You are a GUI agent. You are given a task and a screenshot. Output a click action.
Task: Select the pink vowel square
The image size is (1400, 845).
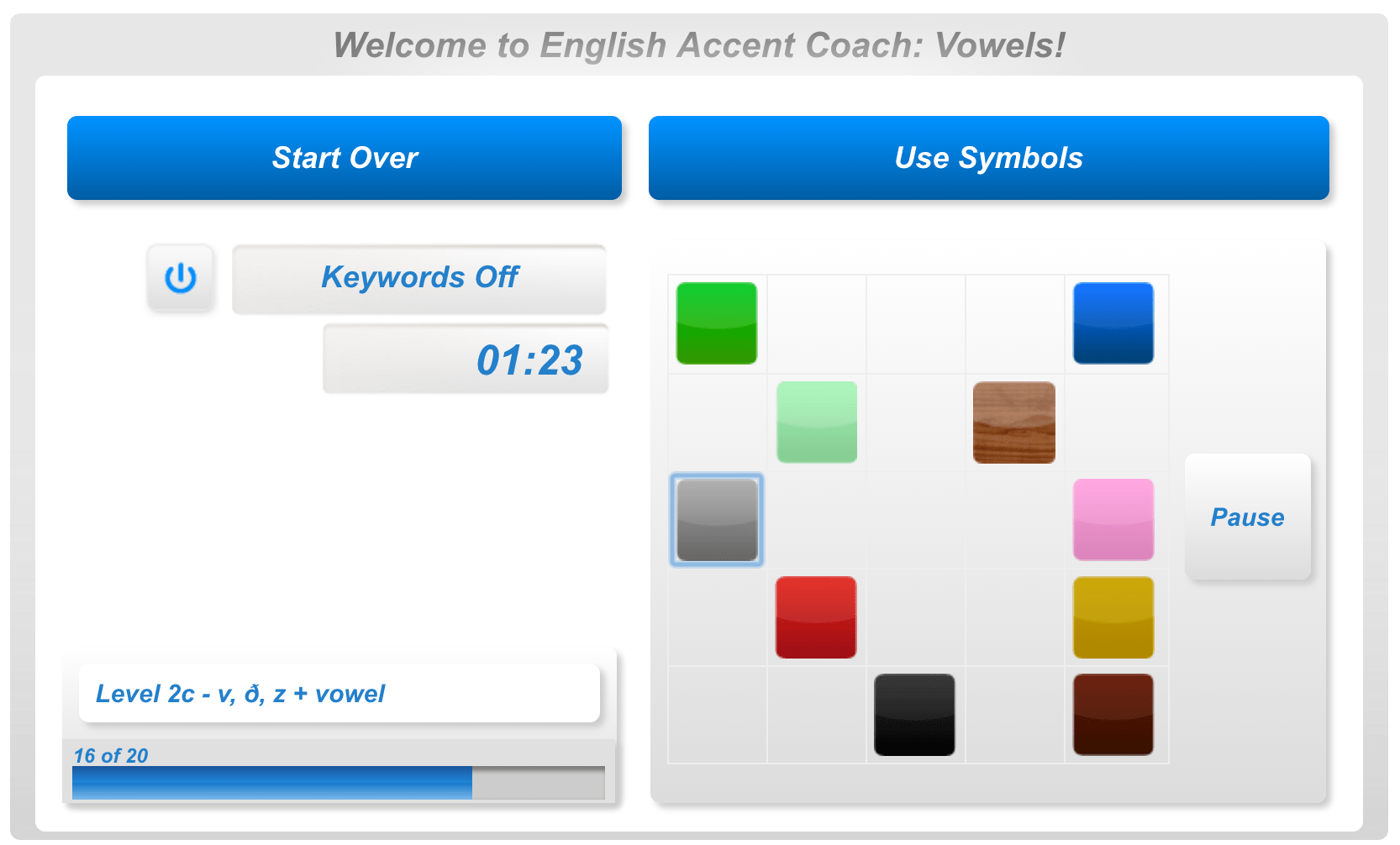1113,520
